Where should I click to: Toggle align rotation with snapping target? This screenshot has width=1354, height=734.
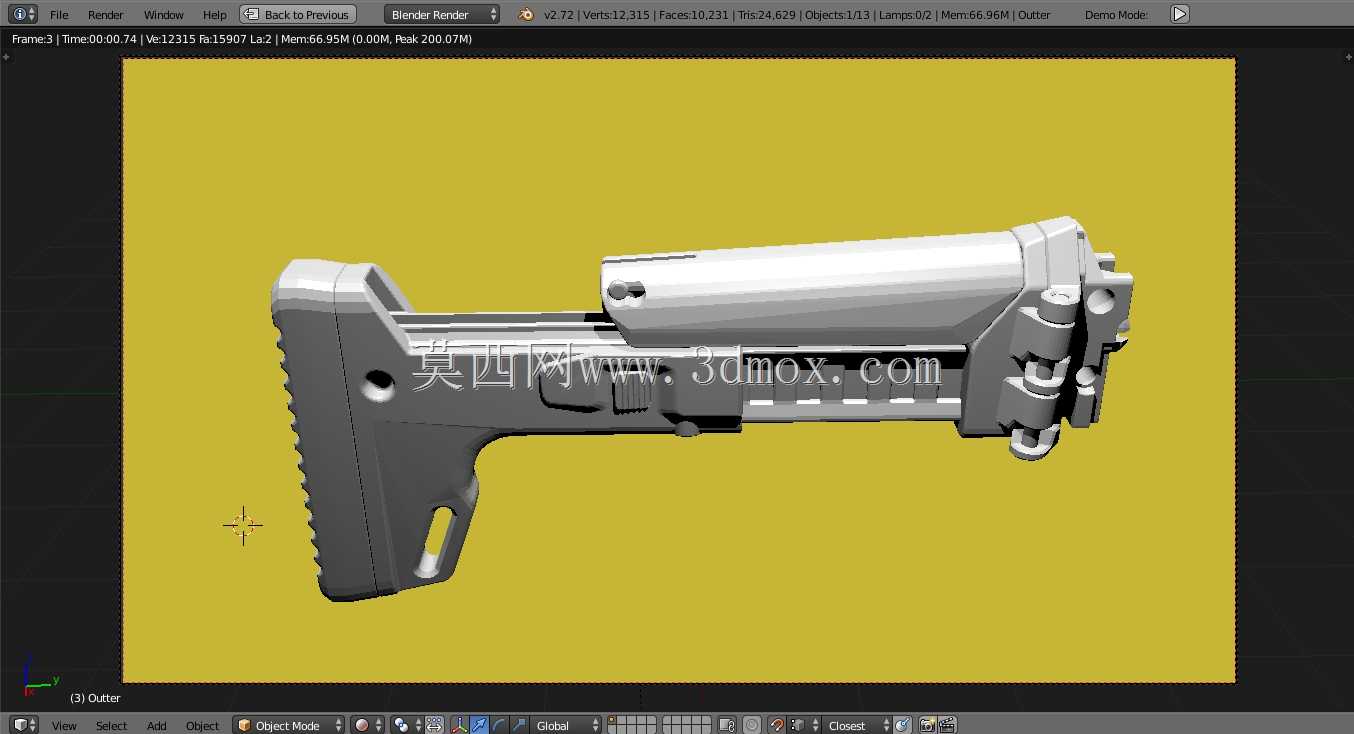coord(903,725)
